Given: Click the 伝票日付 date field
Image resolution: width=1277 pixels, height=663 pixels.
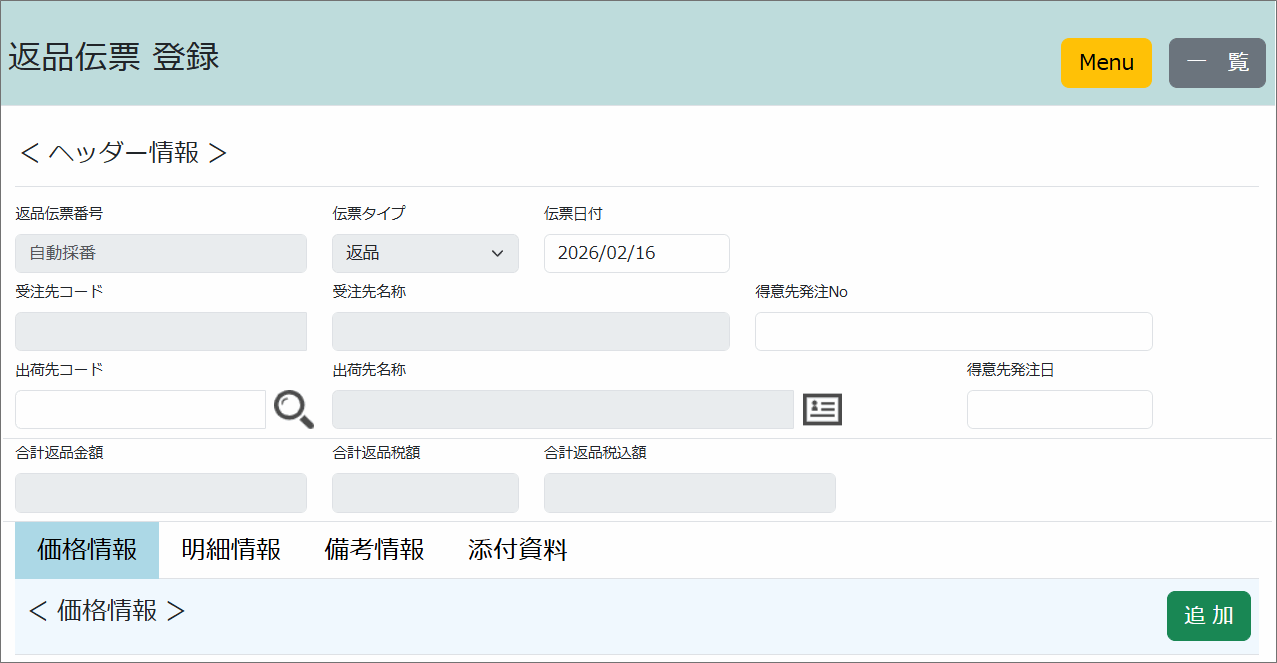Looking at the screenshot, I should pos(636,253).
